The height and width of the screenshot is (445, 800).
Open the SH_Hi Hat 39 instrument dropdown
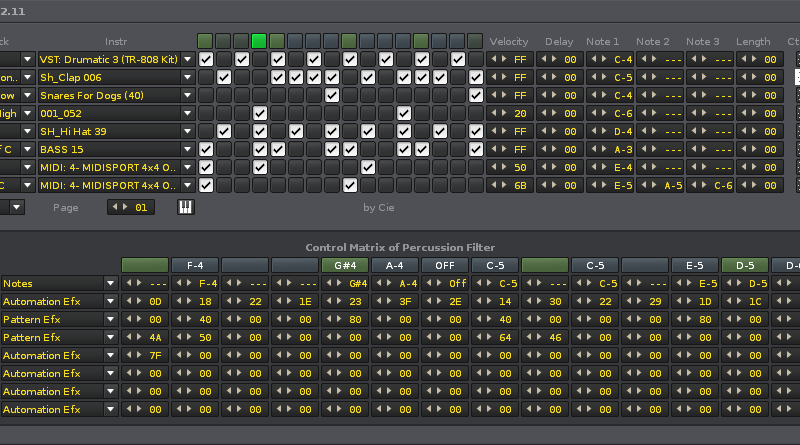[x=187, y=131]
